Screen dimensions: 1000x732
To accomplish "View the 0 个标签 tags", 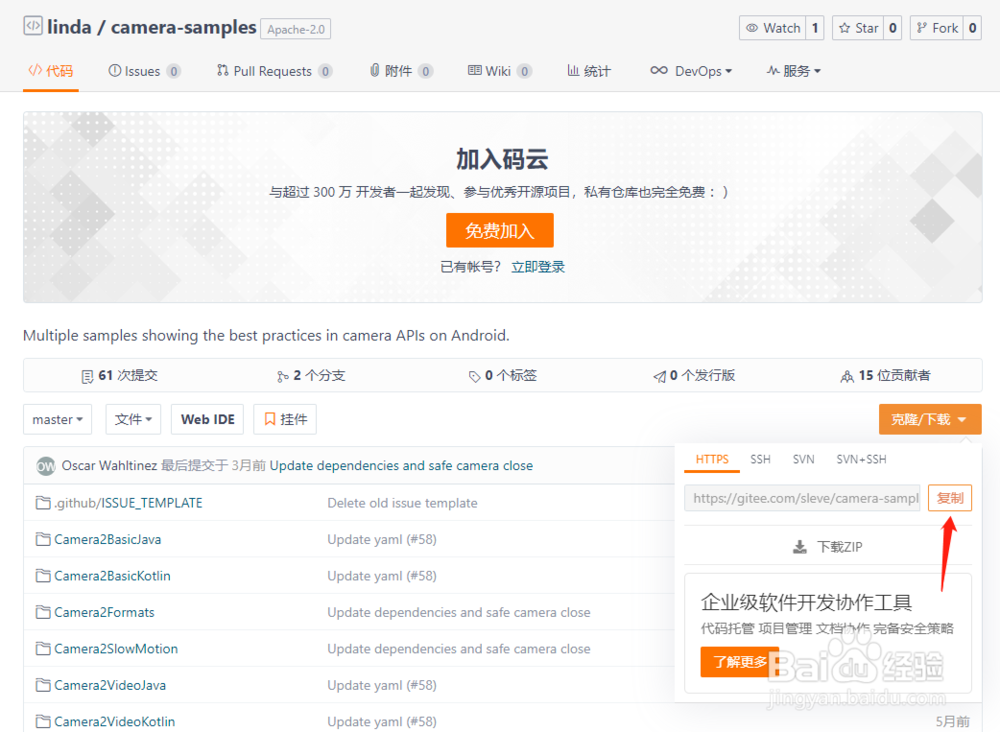I will click(502, 376).
